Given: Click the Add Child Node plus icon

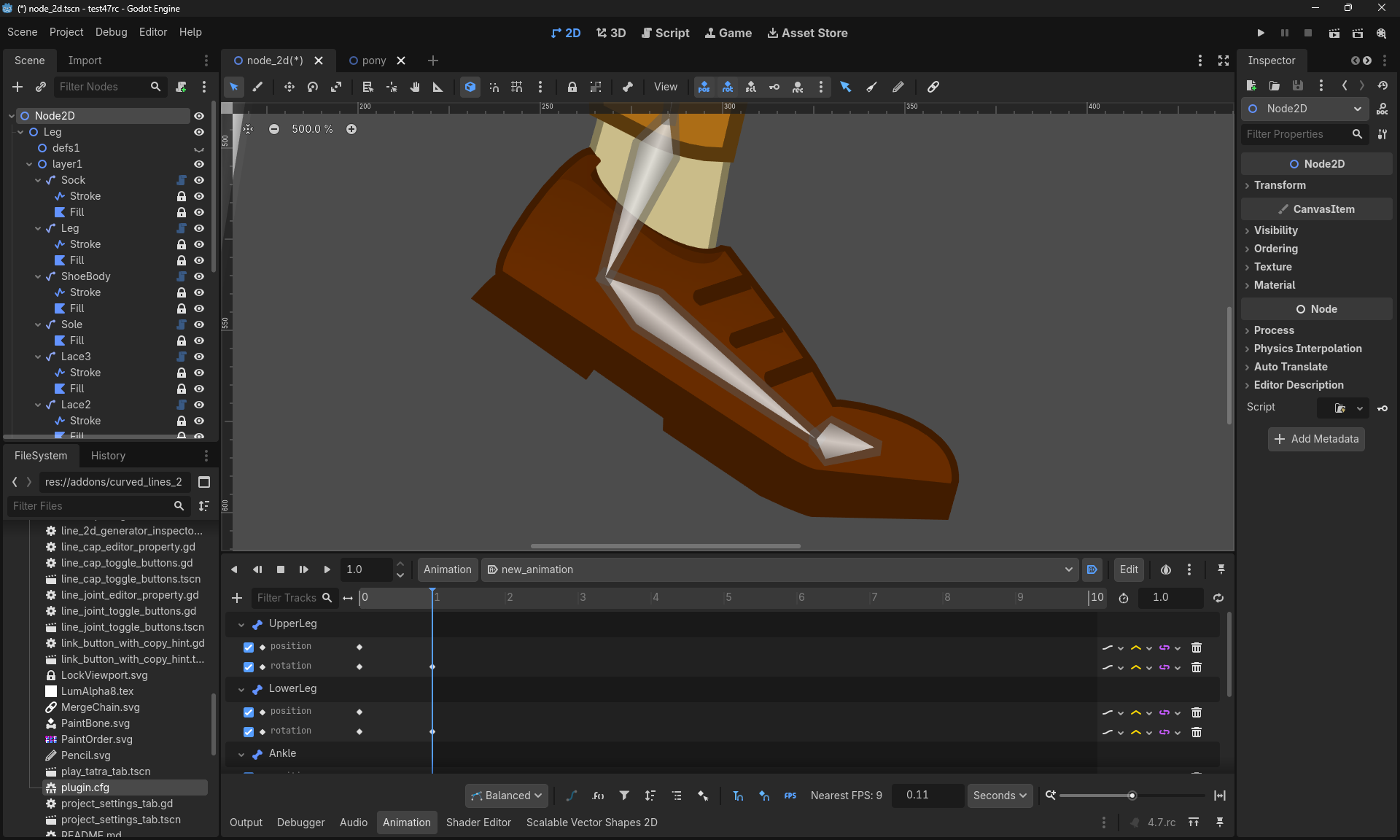Looking at the screenshot, I should [x=17, y=87].
